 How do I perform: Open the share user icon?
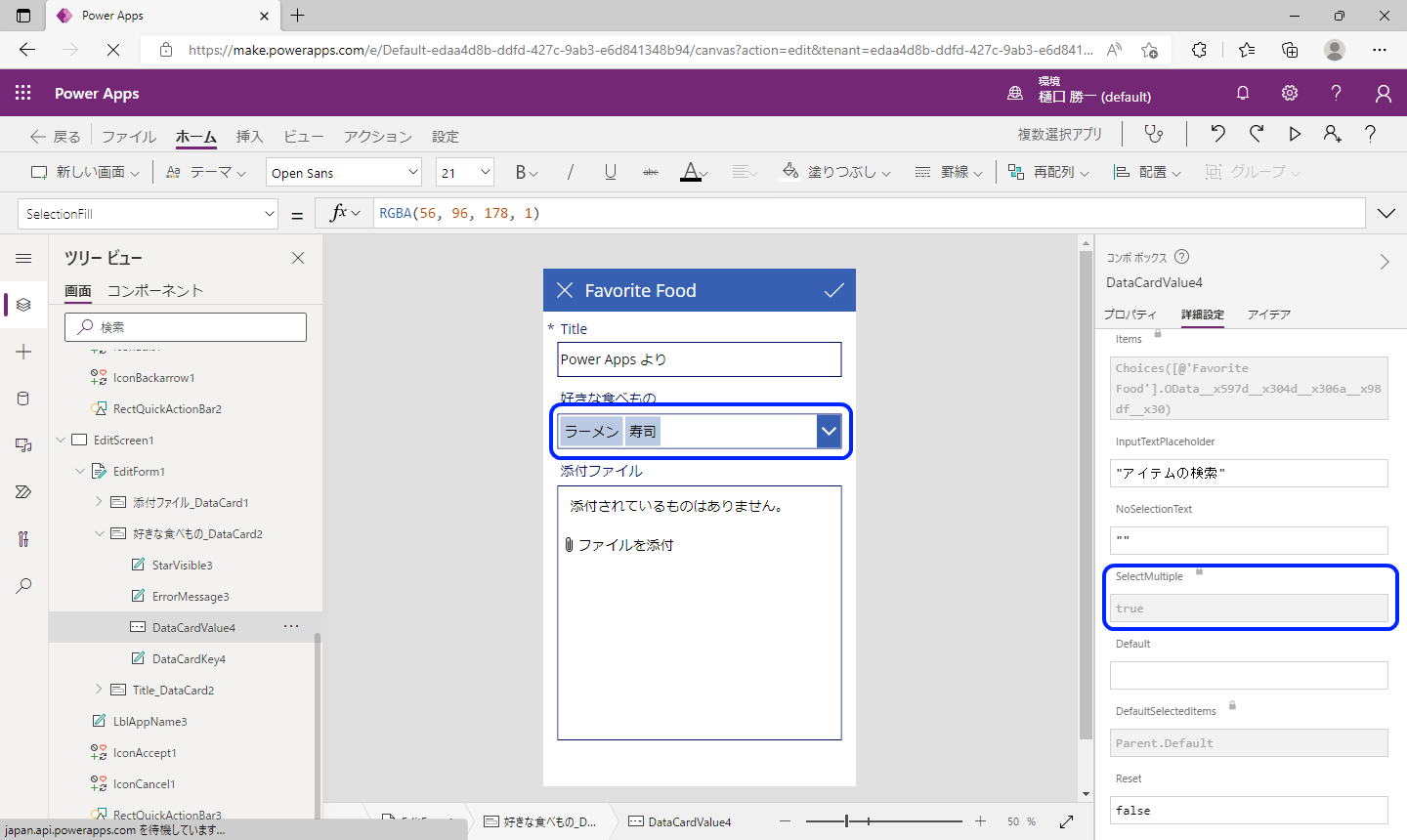pyautogui.click(x=1333, y=134)
